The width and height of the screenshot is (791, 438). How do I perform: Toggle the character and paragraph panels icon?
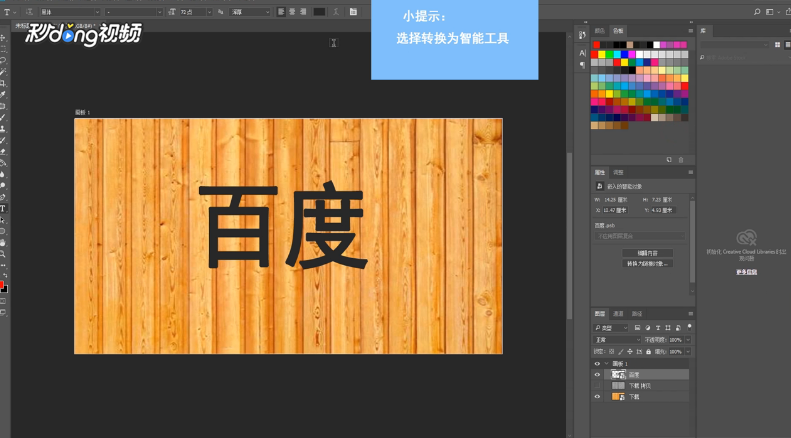click(x=353, y=12)
